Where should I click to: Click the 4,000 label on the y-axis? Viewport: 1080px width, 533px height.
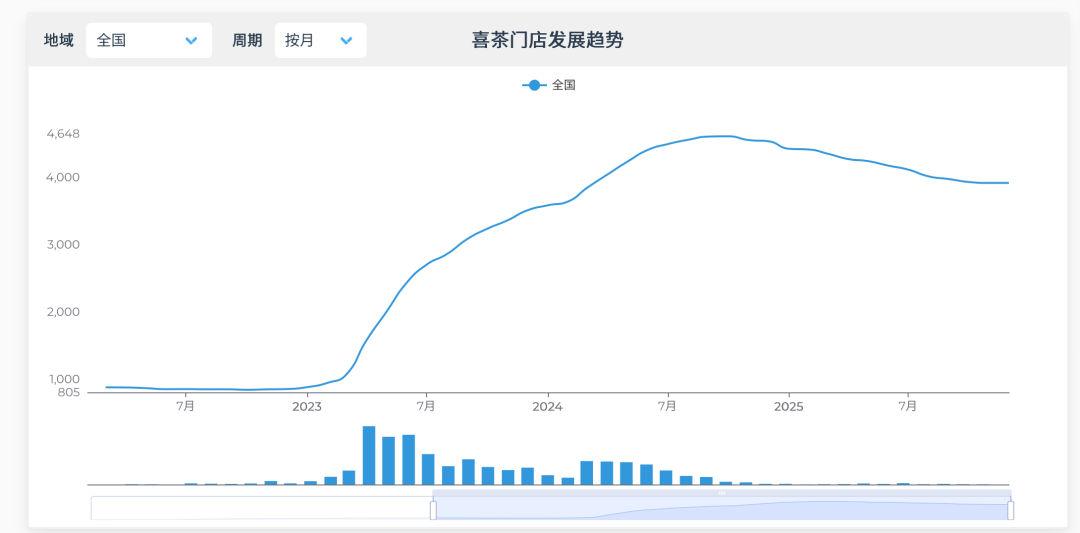[x=63, y=177]
